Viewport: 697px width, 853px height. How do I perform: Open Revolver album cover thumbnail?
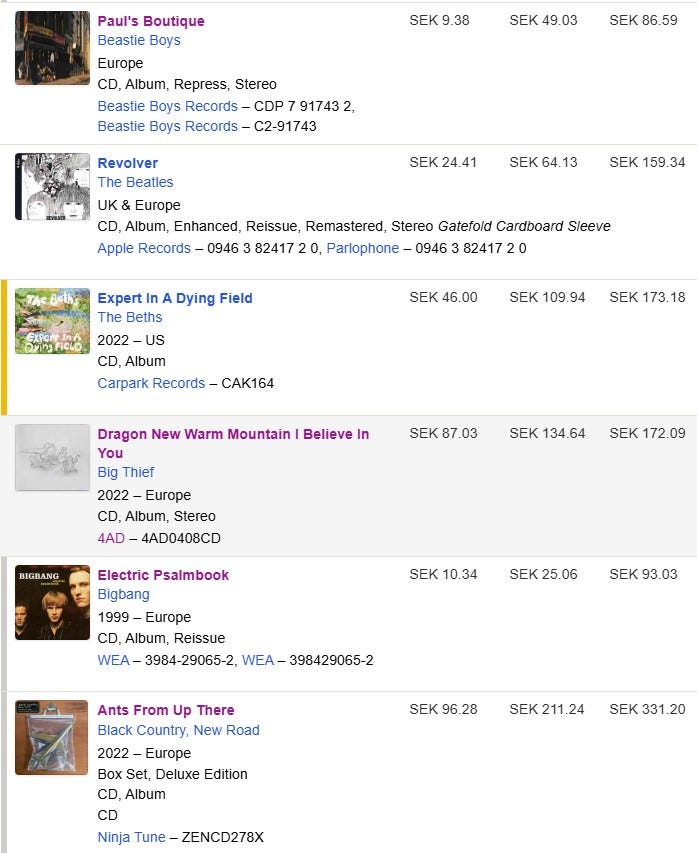52,187
